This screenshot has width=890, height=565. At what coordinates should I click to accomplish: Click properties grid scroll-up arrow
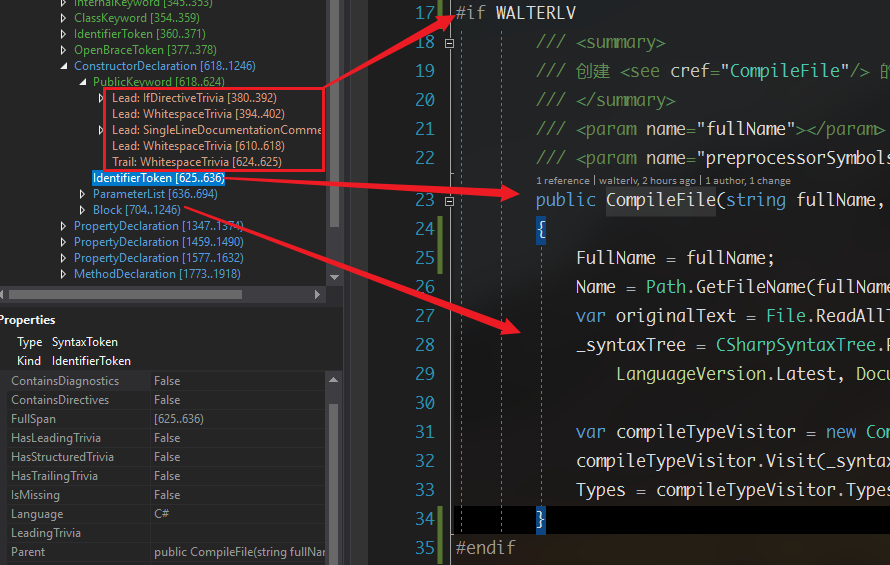(x=334, y=380)
